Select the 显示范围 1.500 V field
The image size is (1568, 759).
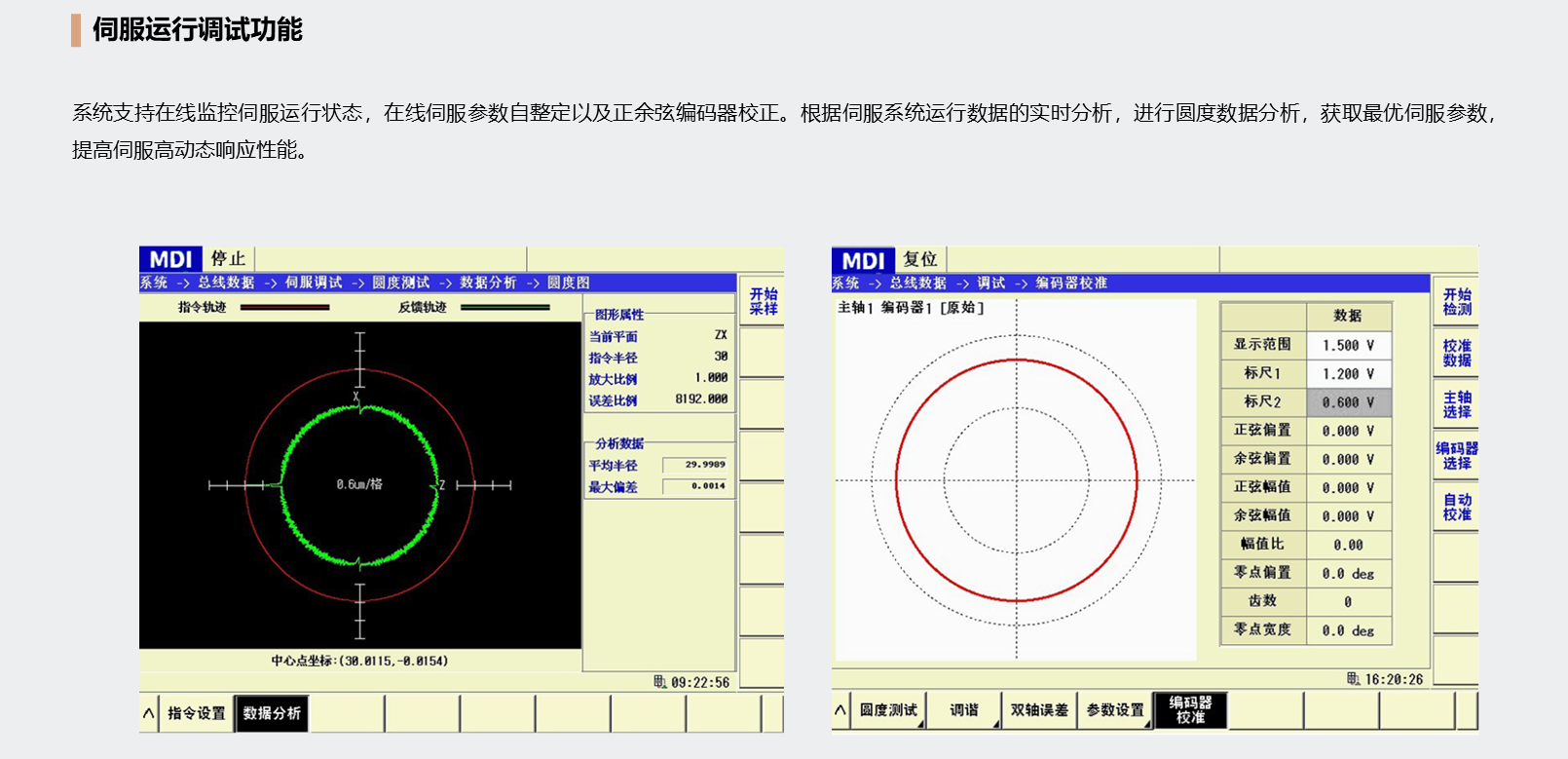[1348, 345]
